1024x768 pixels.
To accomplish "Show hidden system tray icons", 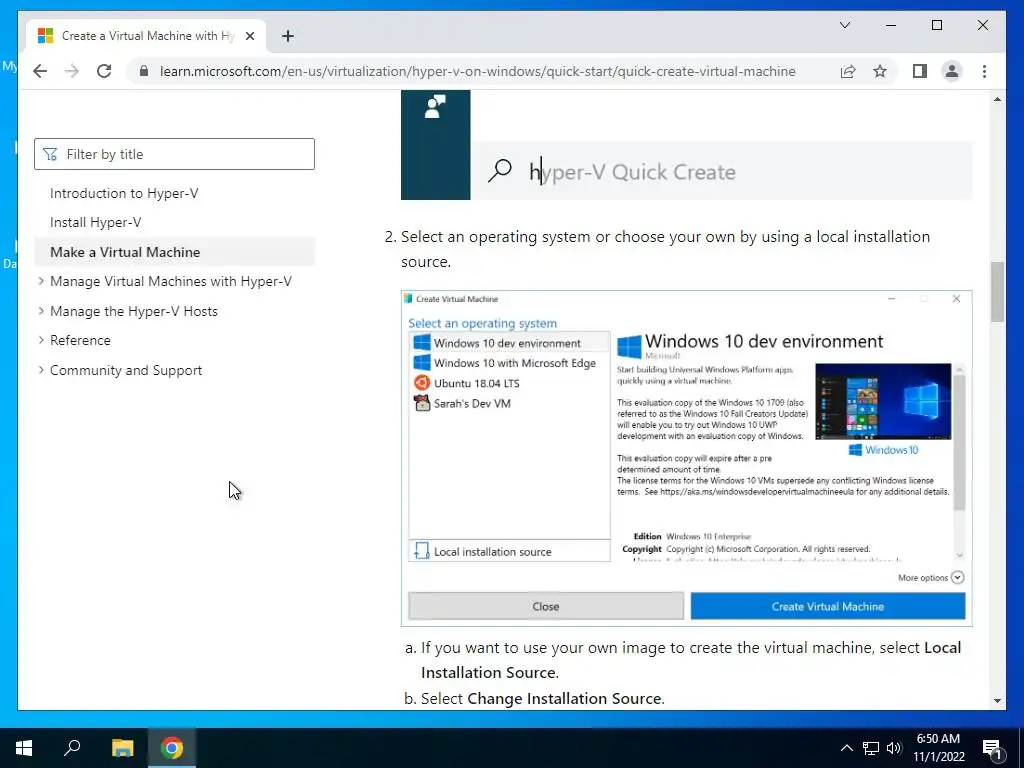I will coord(846,748).
